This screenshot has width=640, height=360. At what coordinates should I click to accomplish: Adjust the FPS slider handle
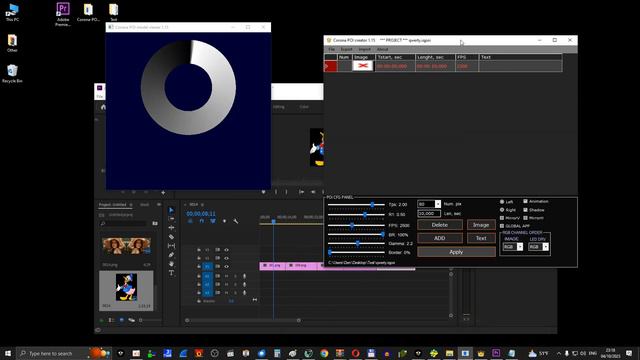click(x=352, y=225)
